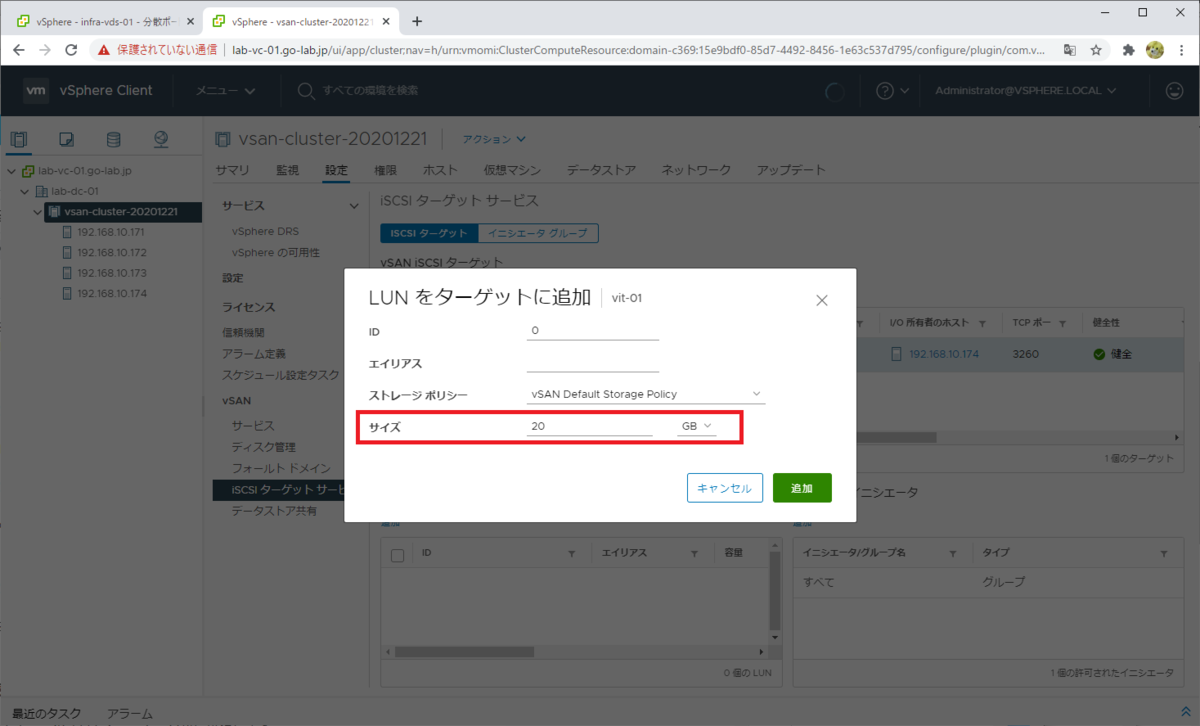Click the vm logo in header
The height and width of the screenshot is (726, 1200).
pos(36,91)
